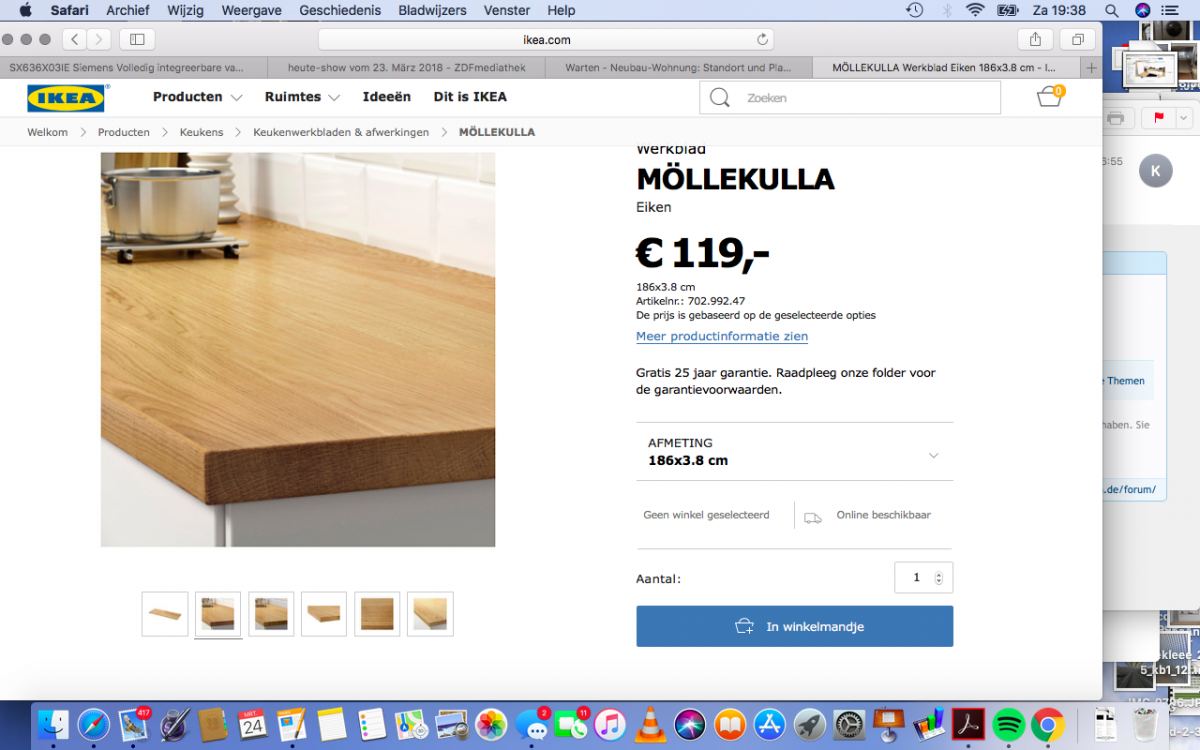Image resolution: width=1200 pixels, height=750 pixels.
Task: Click the Safari reload page icon
Action: pyautogui.click(x=763, y=39)
